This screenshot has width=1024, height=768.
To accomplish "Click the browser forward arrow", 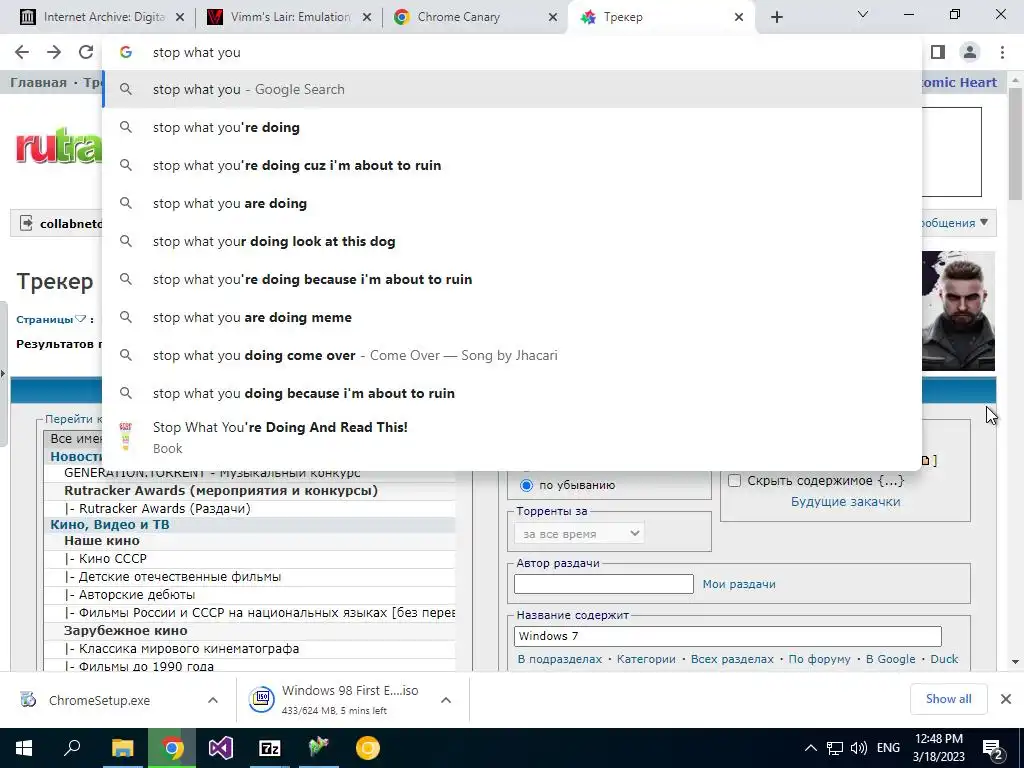I will pos(54,52).
